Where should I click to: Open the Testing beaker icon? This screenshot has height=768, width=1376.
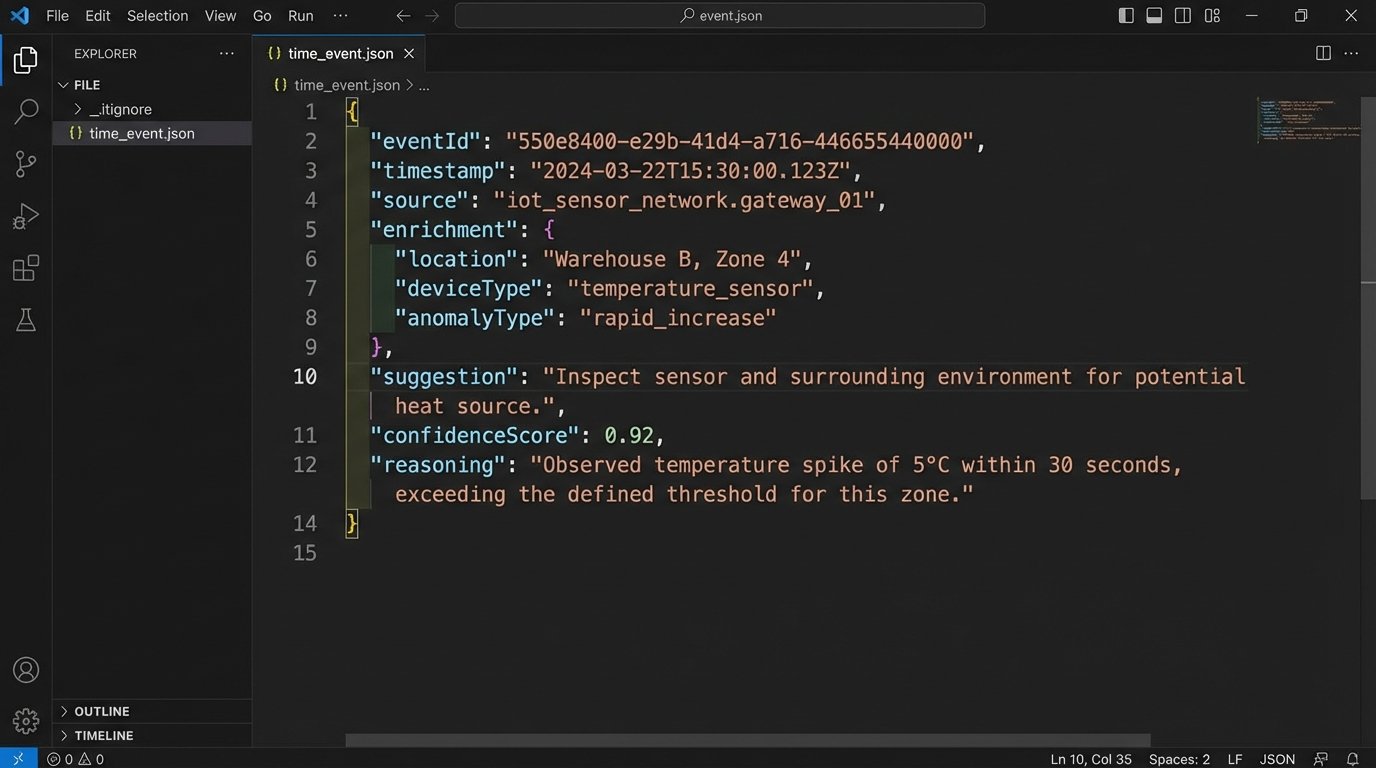point(25,319)
